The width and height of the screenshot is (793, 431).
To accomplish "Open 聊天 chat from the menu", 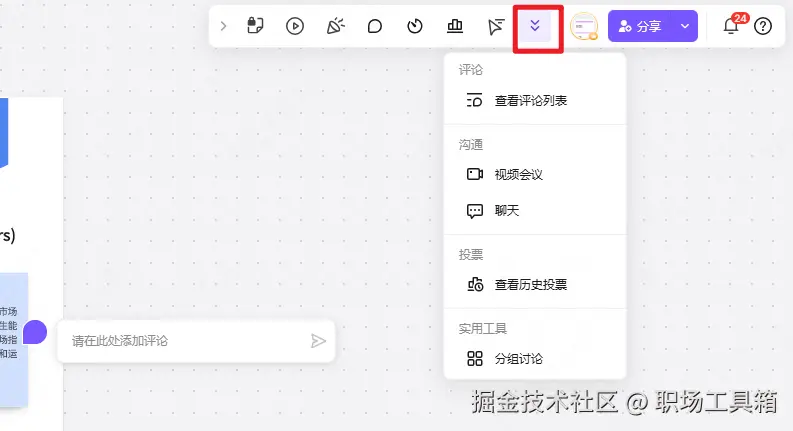I will [x=535, y=210].
